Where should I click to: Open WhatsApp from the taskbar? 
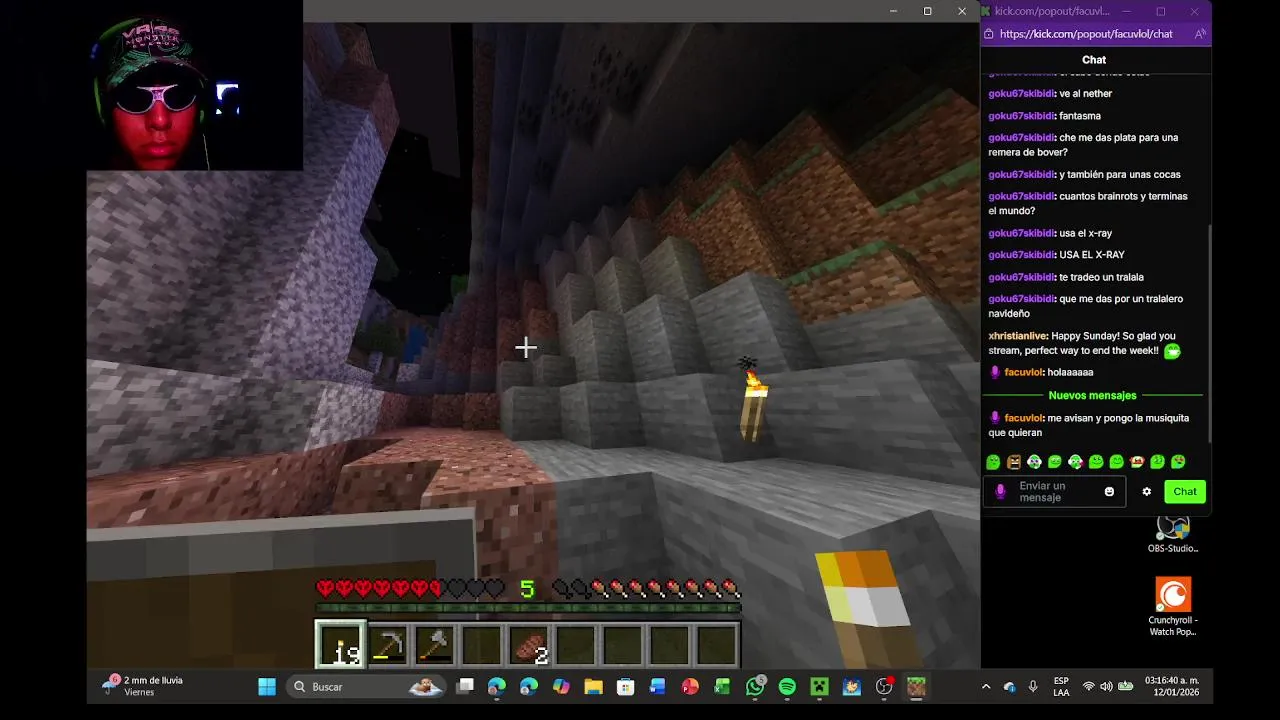755,687
